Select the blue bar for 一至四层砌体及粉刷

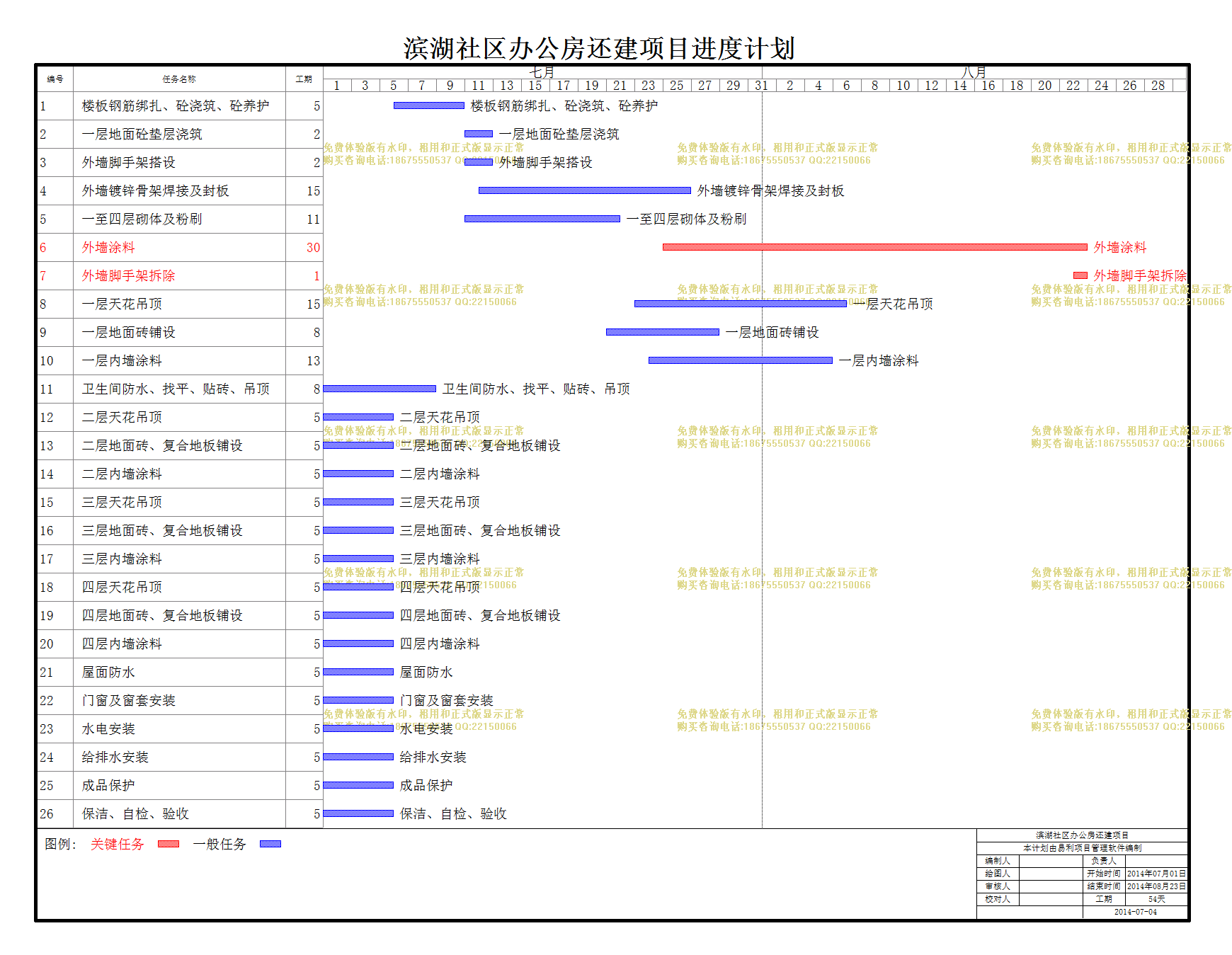point(542,219)
